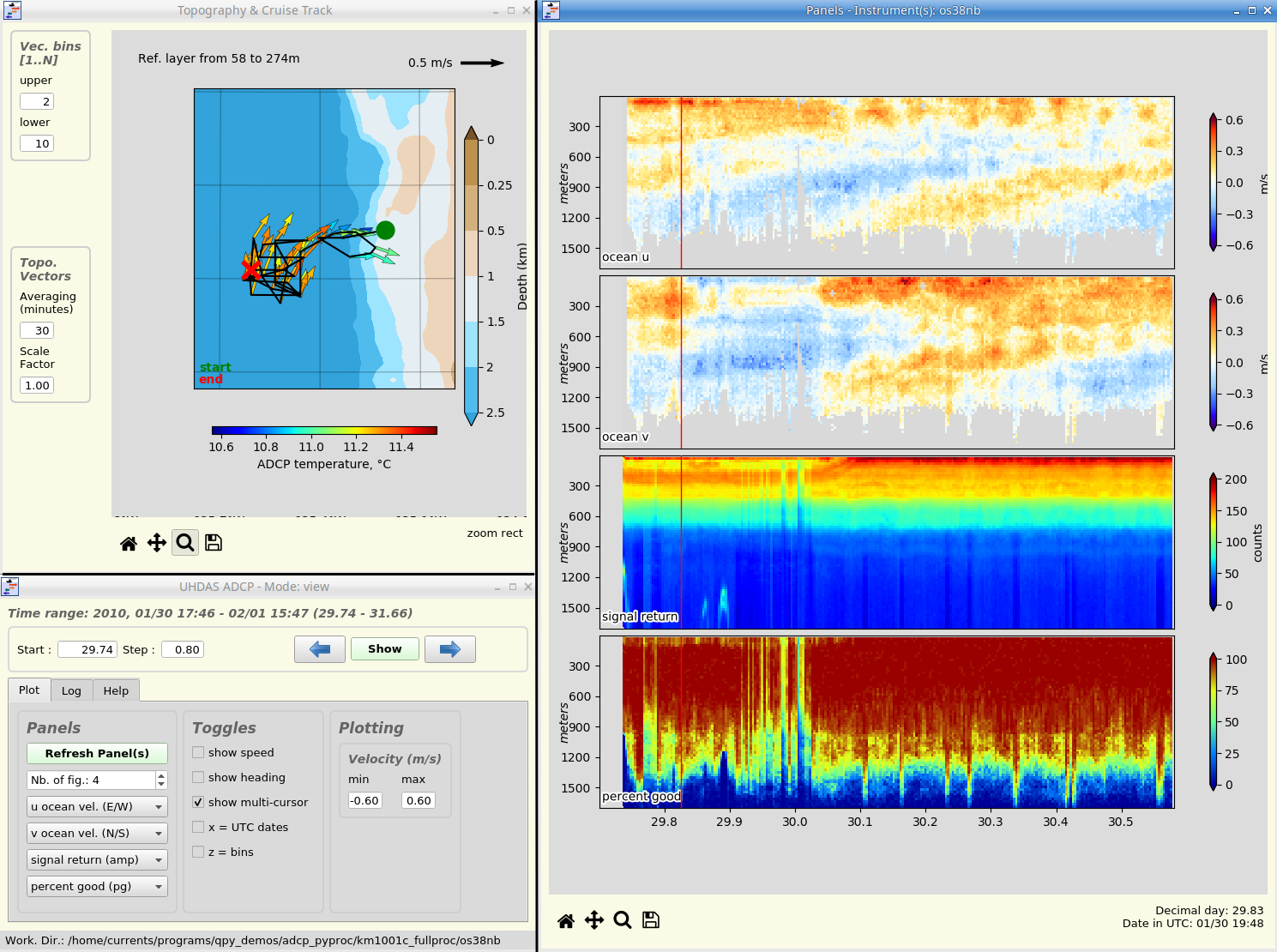Screen dimensions: 1277x952
Task: Switch to the Plot tab
Action: coord(29,690)
